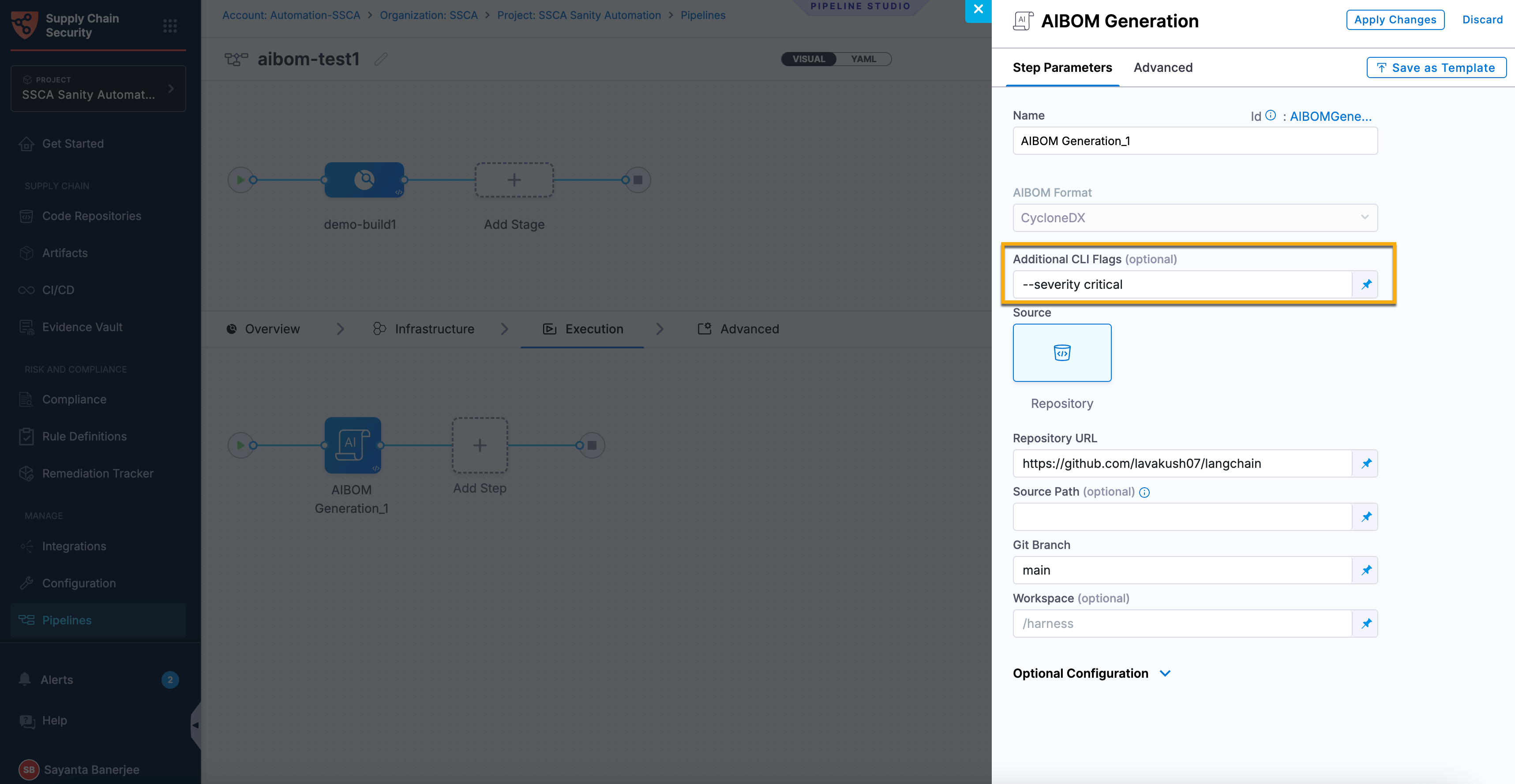1515x784 pixels.
Task: Open Evidence Vault in the sidebar
Action: tap(82, 327)
